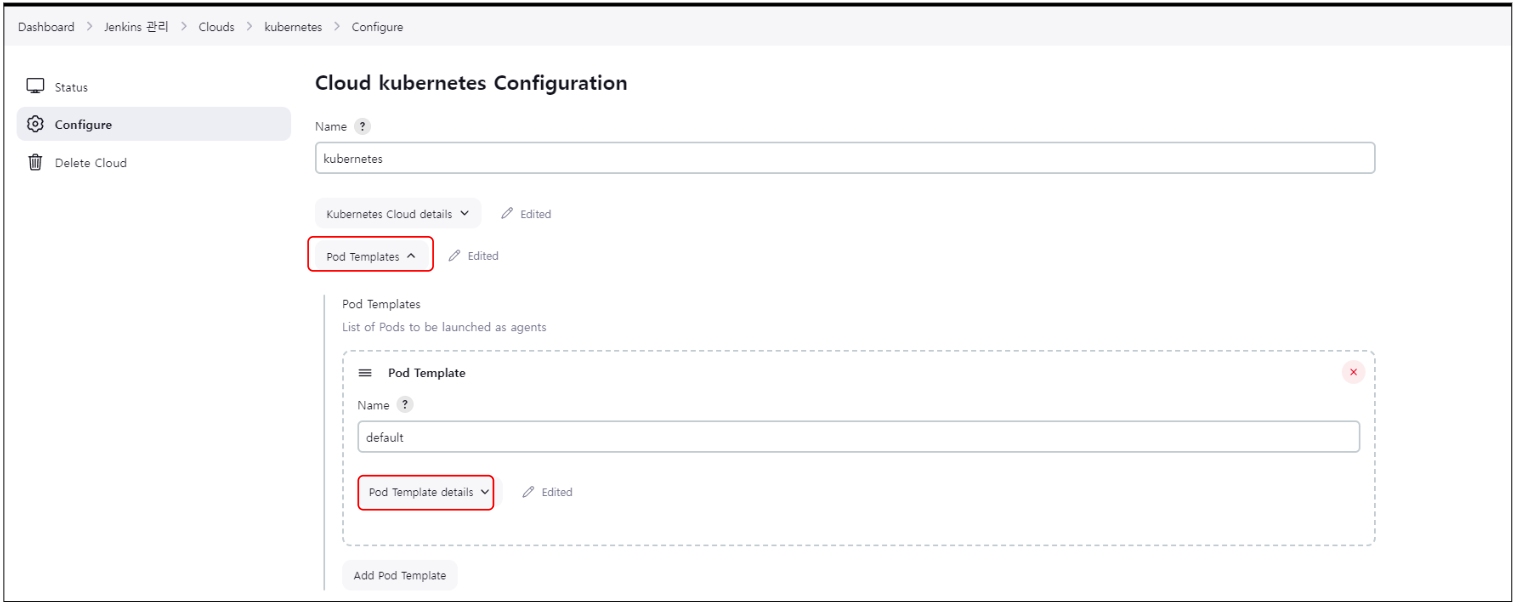Show help for the cloud Name field
1514x604 pixels.
pos(363,127)
